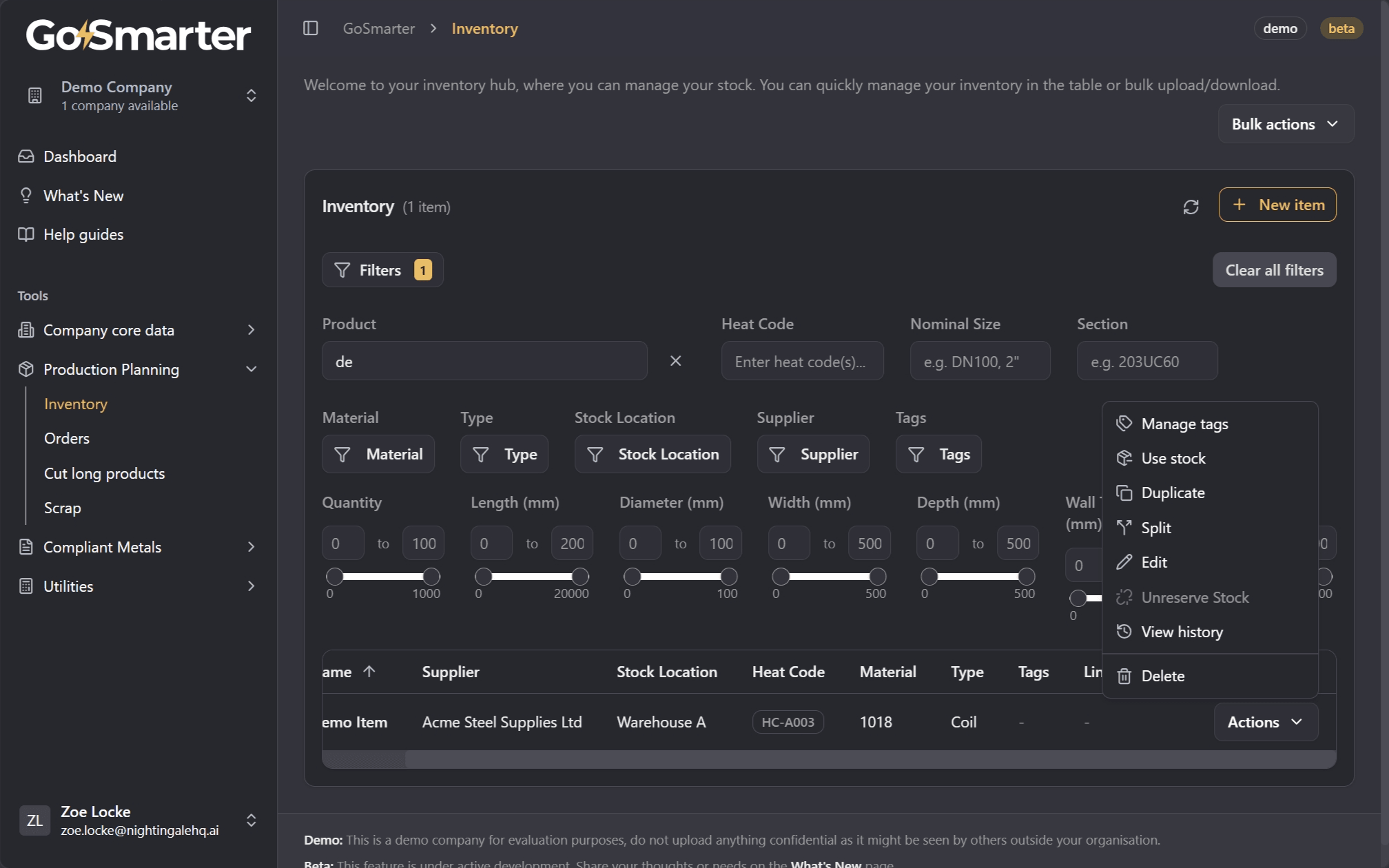Click the Diameter slider maximum handle
Viewport: 1389px width, 868px height.
[729, 576]
